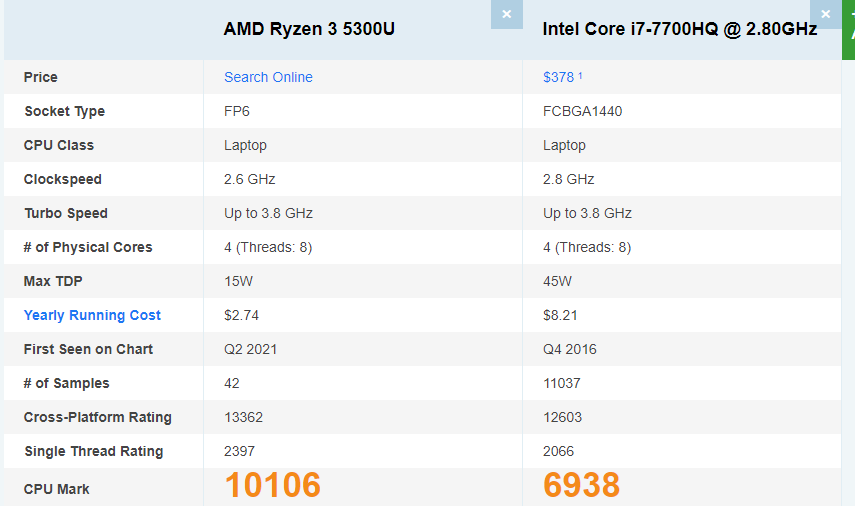Open the $378 price link

[x=562, y=77]
